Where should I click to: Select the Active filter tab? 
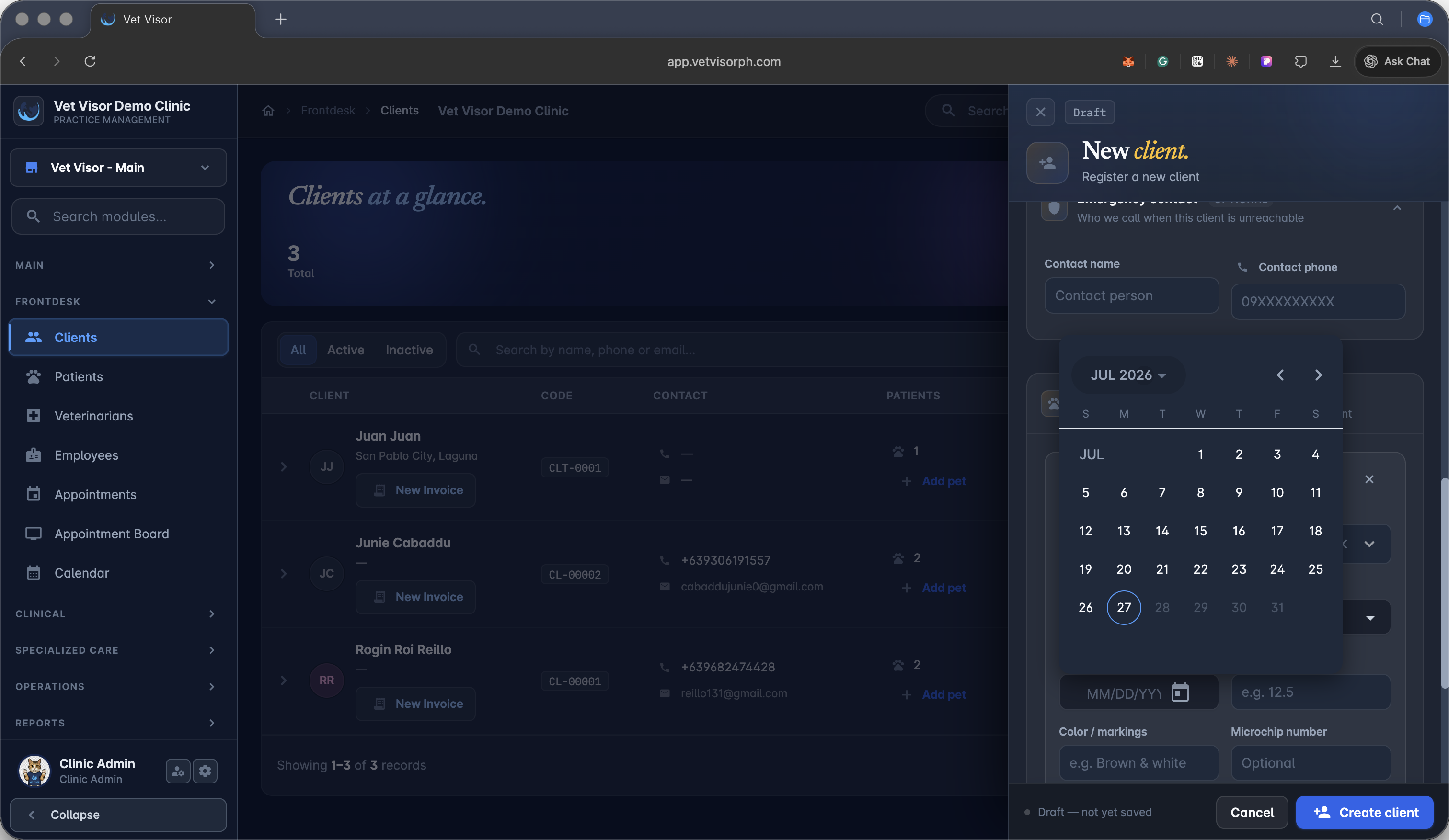[x=345, y=350]
